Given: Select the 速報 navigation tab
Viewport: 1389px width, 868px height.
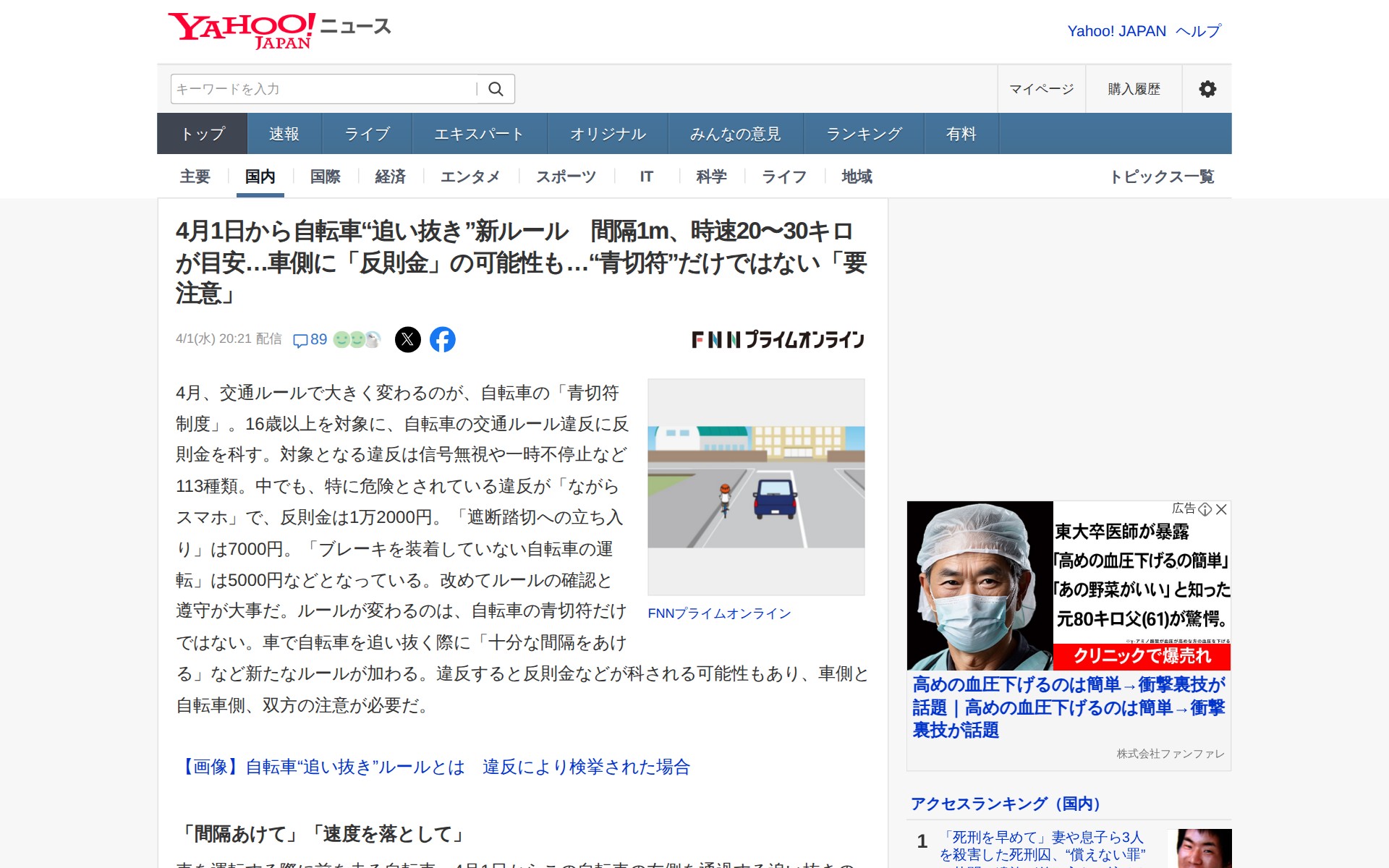Looking at the screenshot, I should point(284,134).
